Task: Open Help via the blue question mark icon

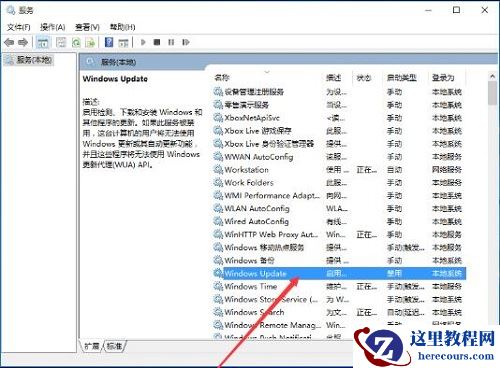Action: click(x=109, y=42)
